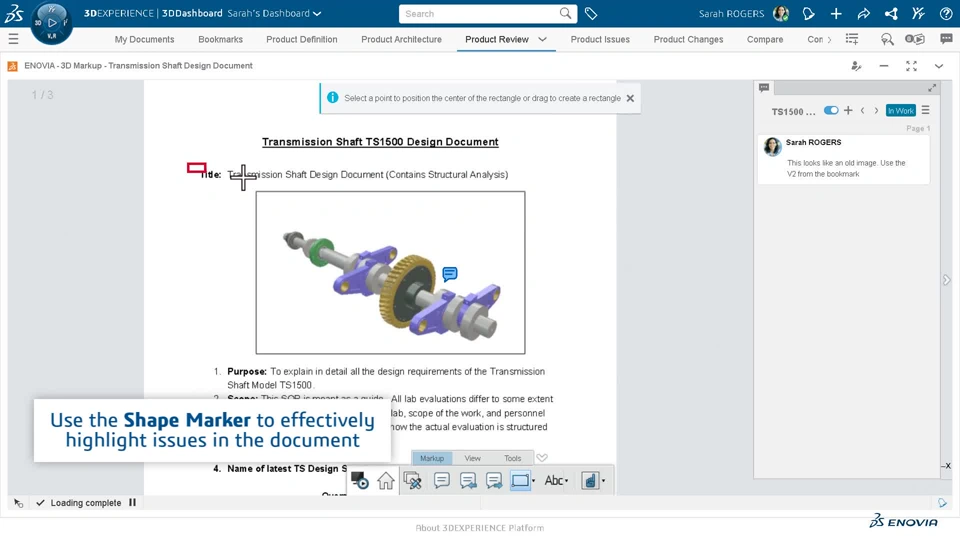Click the add tab list icon
The height and width of the screenshot is (540, 960).
coord(852,39)
